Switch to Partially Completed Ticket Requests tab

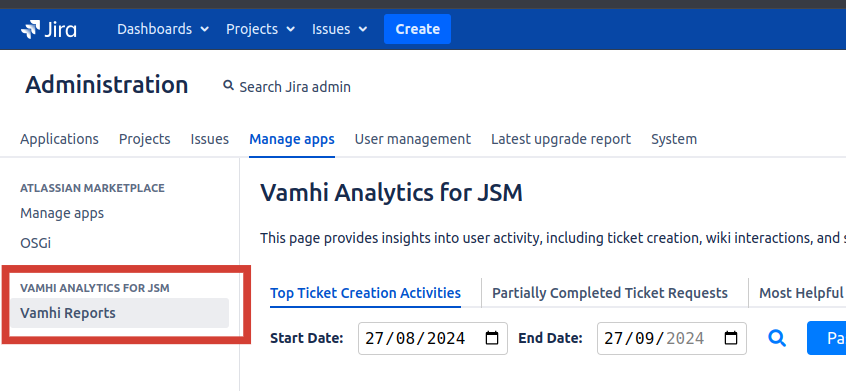(x=610, y=293)
